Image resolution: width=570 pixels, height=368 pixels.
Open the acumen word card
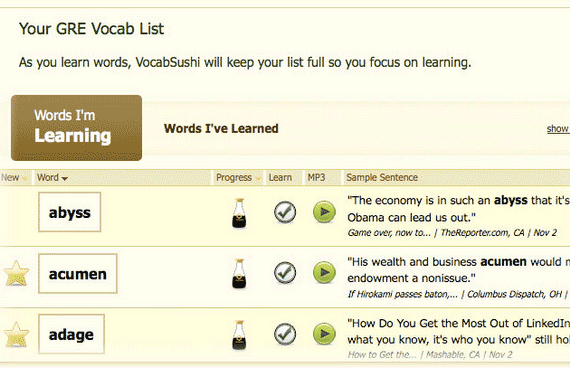78,273
